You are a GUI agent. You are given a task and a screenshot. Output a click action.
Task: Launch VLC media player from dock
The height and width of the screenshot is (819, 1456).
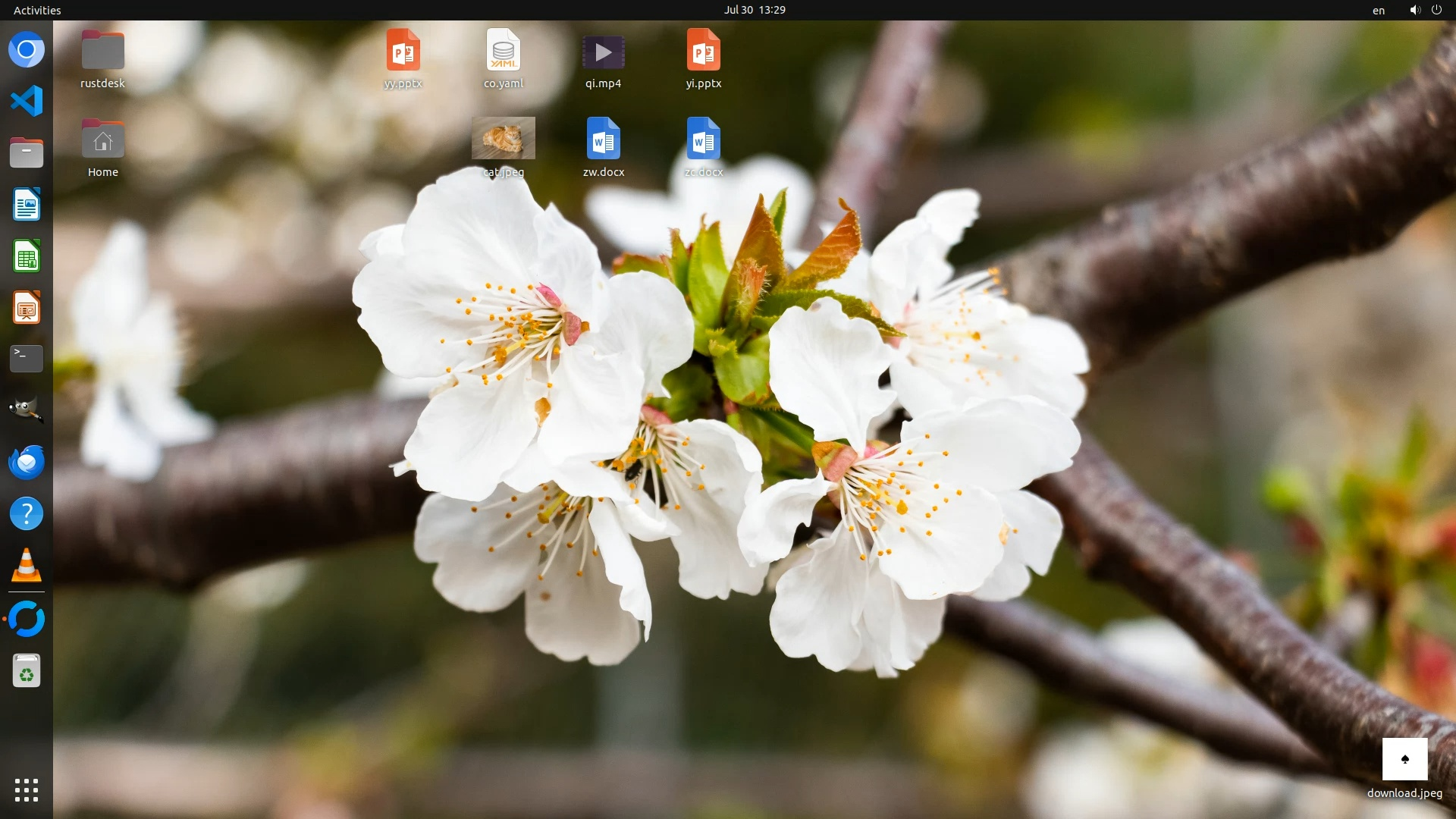pos(27,566)
